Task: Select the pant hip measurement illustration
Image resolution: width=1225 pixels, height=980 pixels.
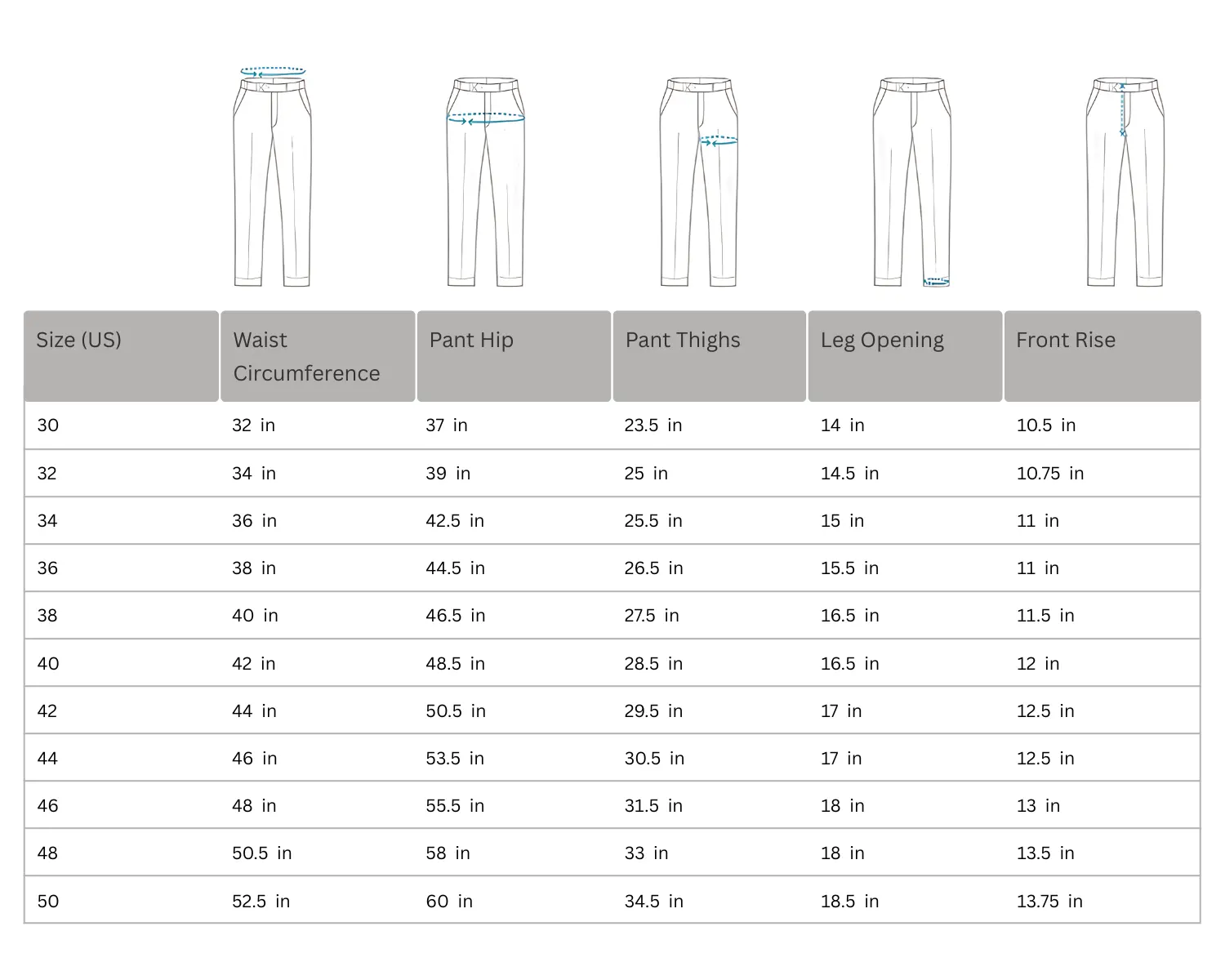Action: tap(486, 181)
